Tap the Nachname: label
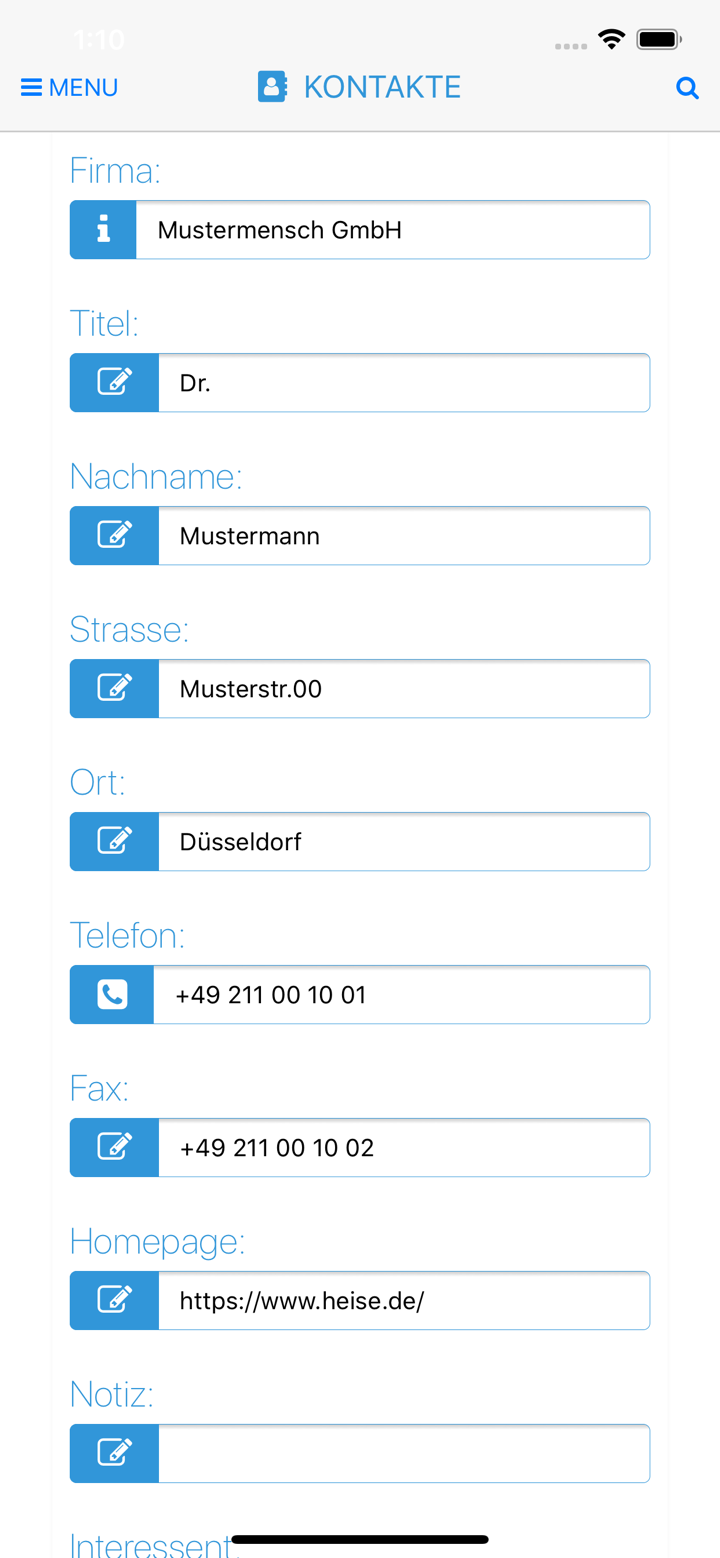The height and width of the screenshot is (1558, 720). click(156, 477)
